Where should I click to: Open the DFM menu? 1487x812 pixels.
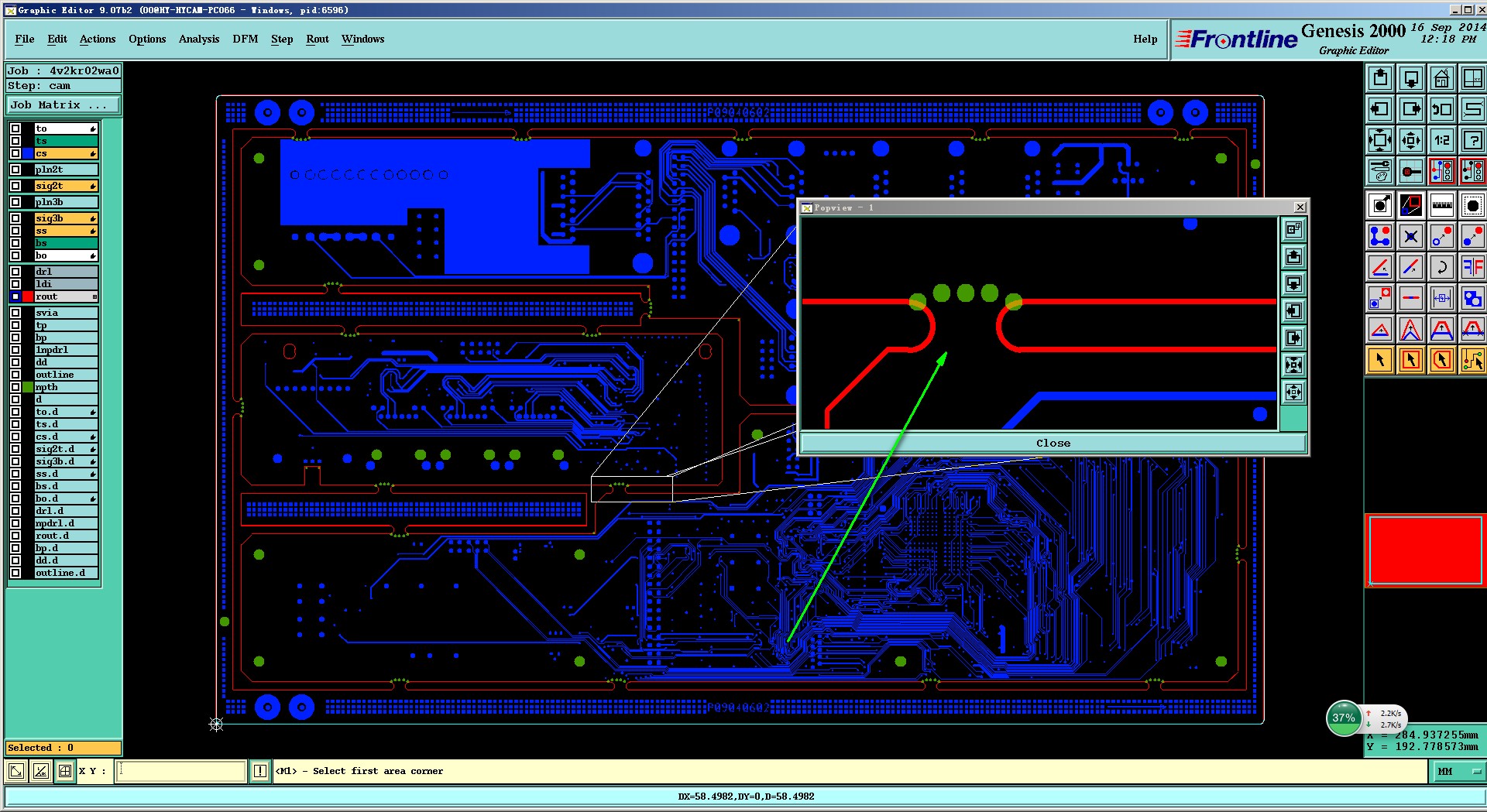[x=246, y=39]
